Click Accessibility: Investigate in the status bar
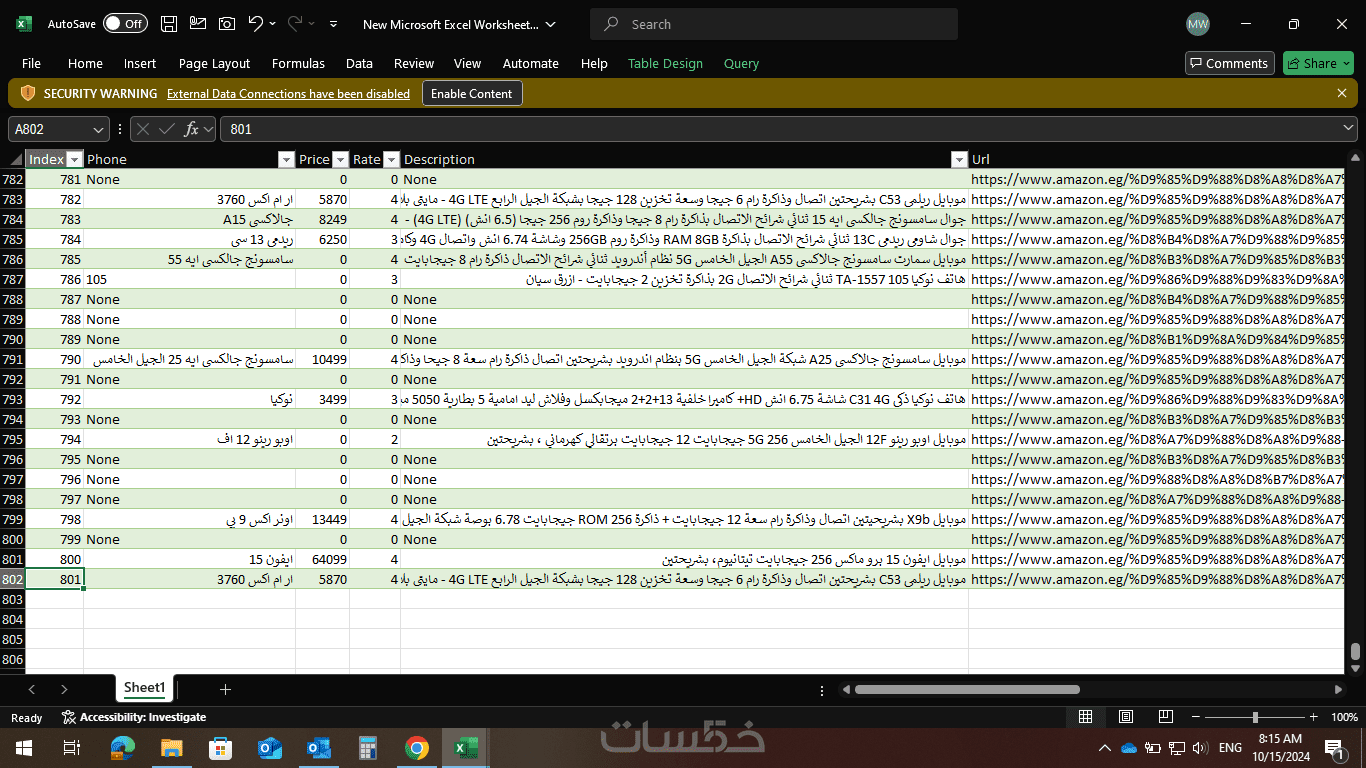 click(134, 717)
